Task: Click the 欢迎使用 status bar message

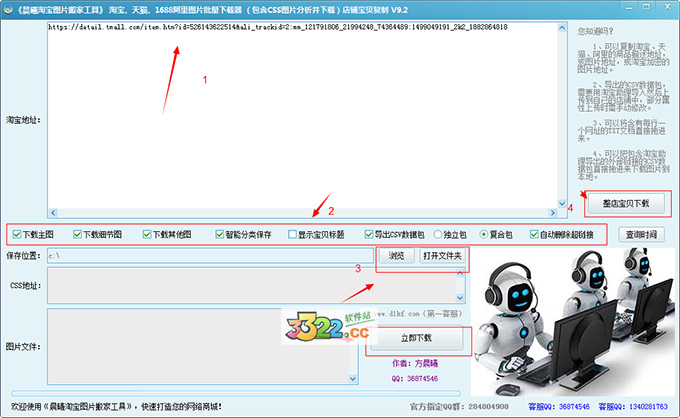Action: click(x=116, y=407)
